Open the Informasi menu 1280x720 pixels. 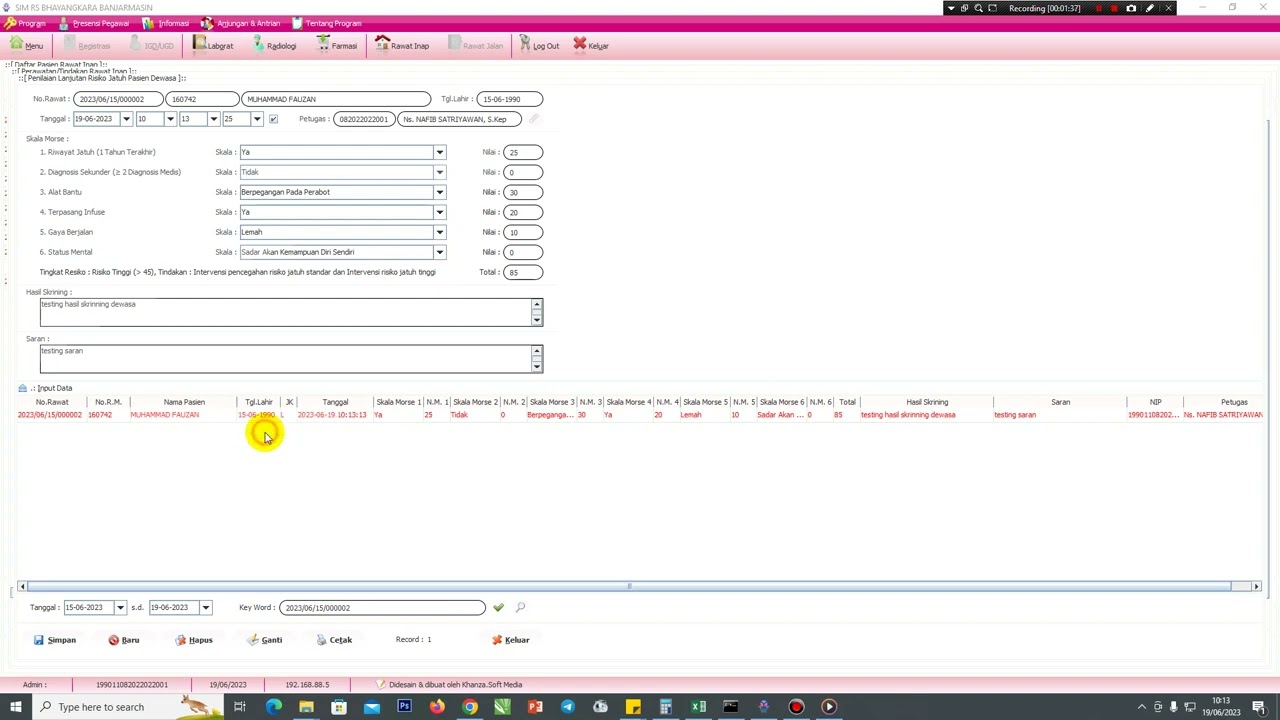[167, 23]
